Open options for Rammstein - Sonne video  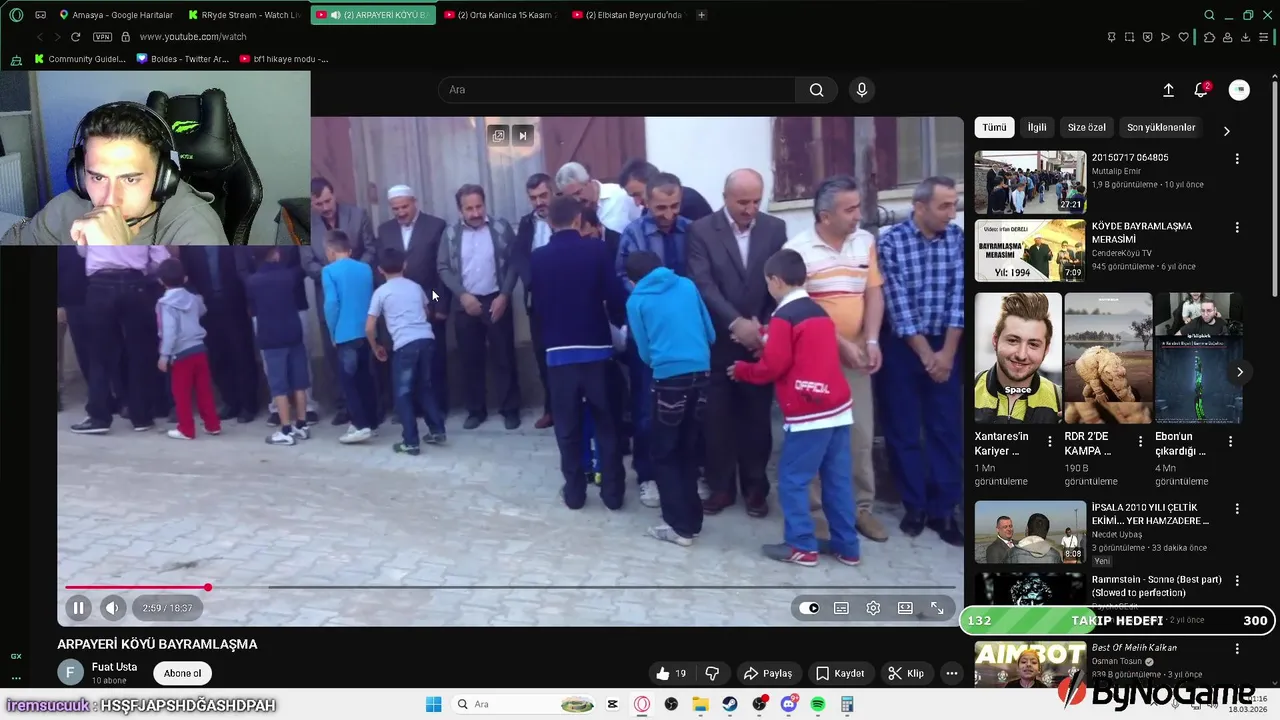[1237, 580]
